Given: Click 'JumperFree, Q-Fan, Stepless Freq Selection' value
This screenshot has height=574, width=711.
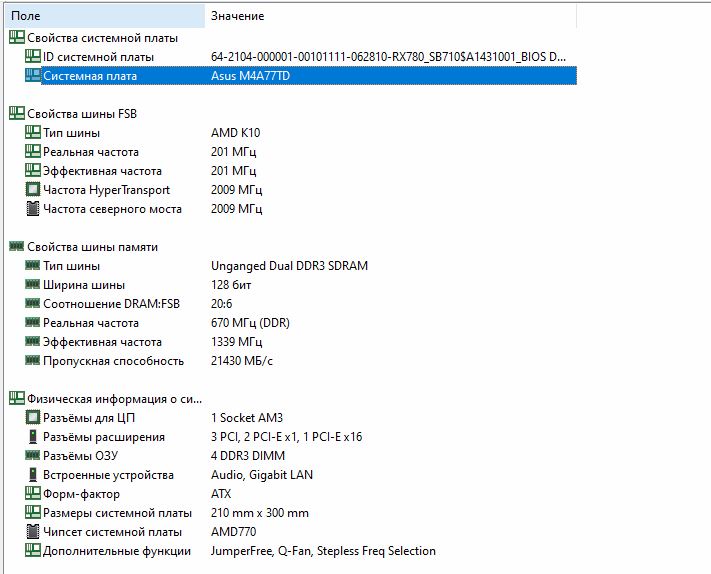Looking at the screenshot, I should 323,551.
